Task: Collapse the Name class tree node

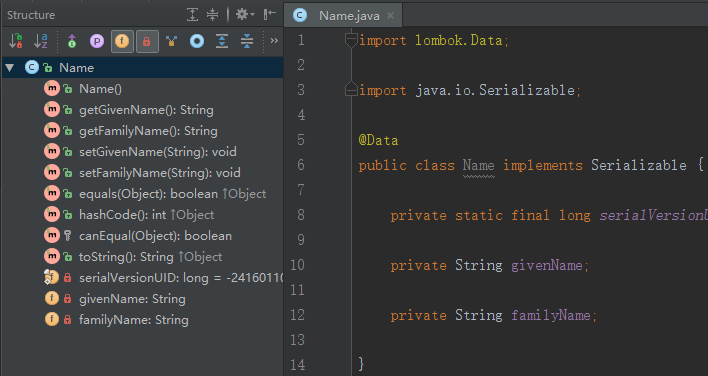Action: 10,68
